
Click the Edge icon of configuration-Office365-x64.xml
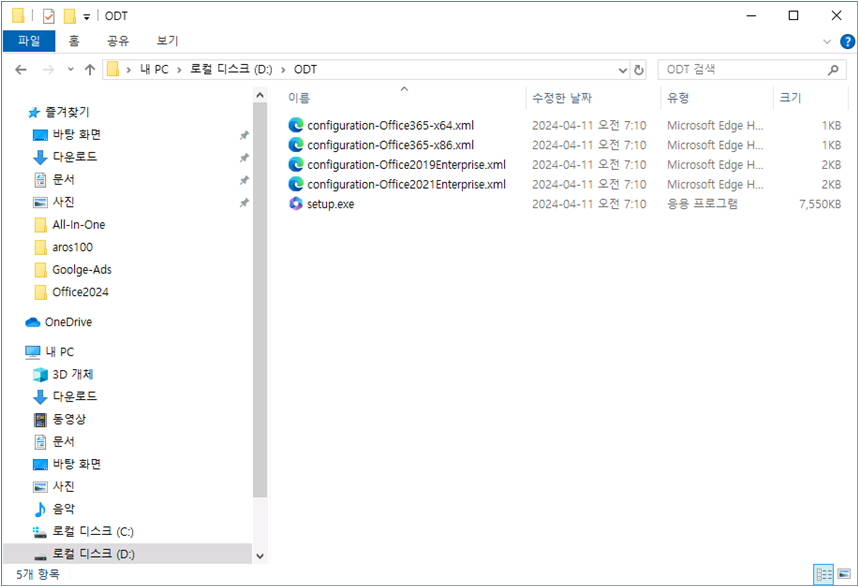coord(296,125)
